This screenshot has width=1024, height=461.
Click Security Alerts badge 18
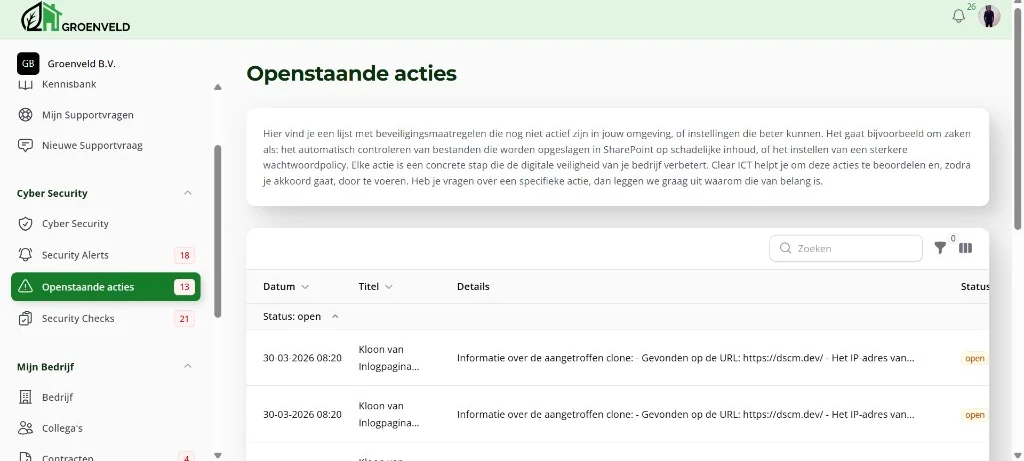click(184, 255)
